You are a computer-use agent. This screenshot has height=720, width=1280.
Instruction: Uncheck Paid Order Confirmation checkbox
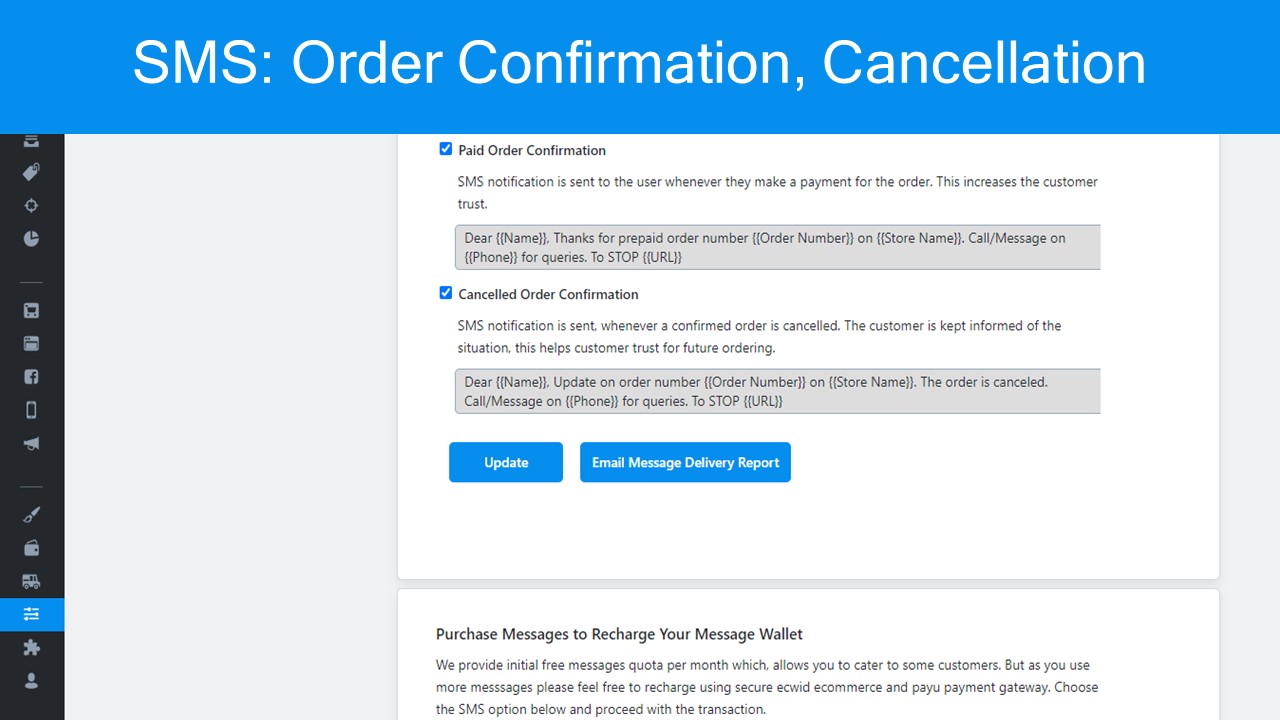(x=446, y=149)
